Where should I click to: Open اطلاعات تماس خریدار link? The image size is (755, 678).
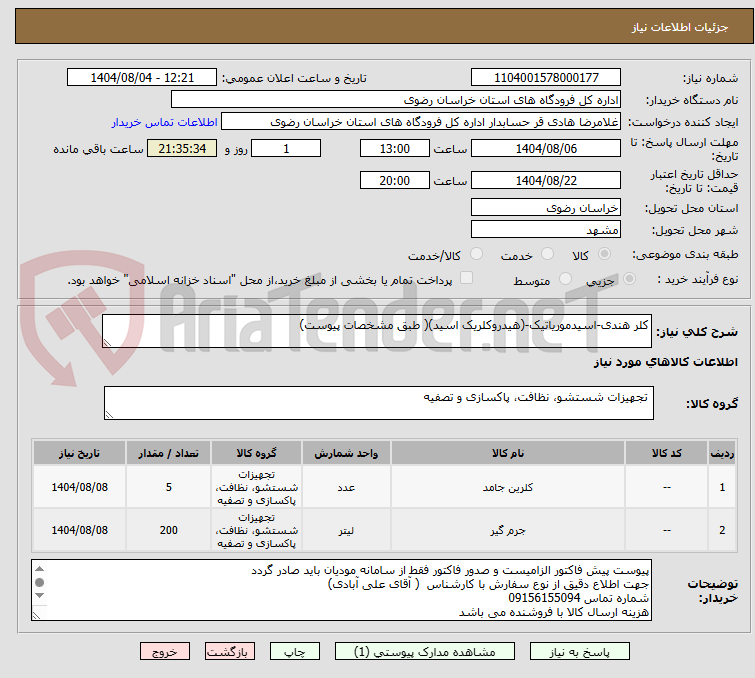coord(165,122)
